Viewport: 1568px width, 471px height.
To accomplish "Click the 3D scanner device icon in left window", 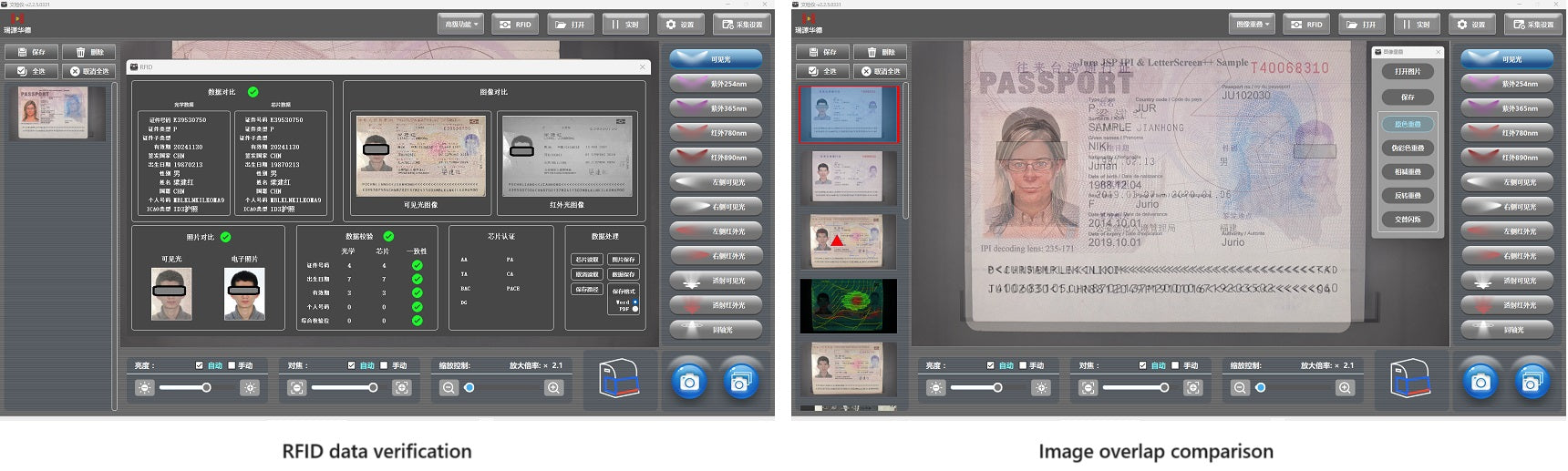I will (x=619, y=379).
